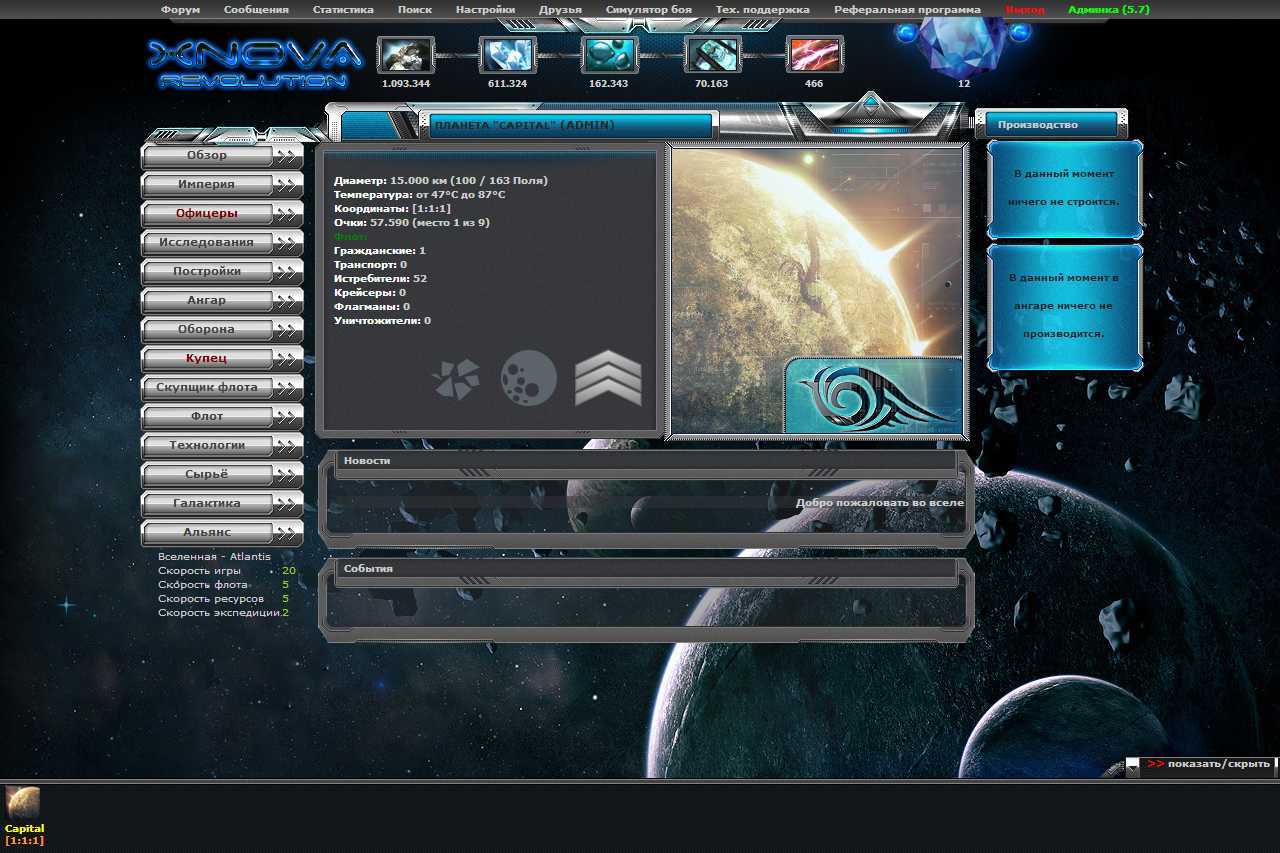Click the energy resource icon showing 466
The width and height of the screenshot is (1280, 853).
click(815, 55)
